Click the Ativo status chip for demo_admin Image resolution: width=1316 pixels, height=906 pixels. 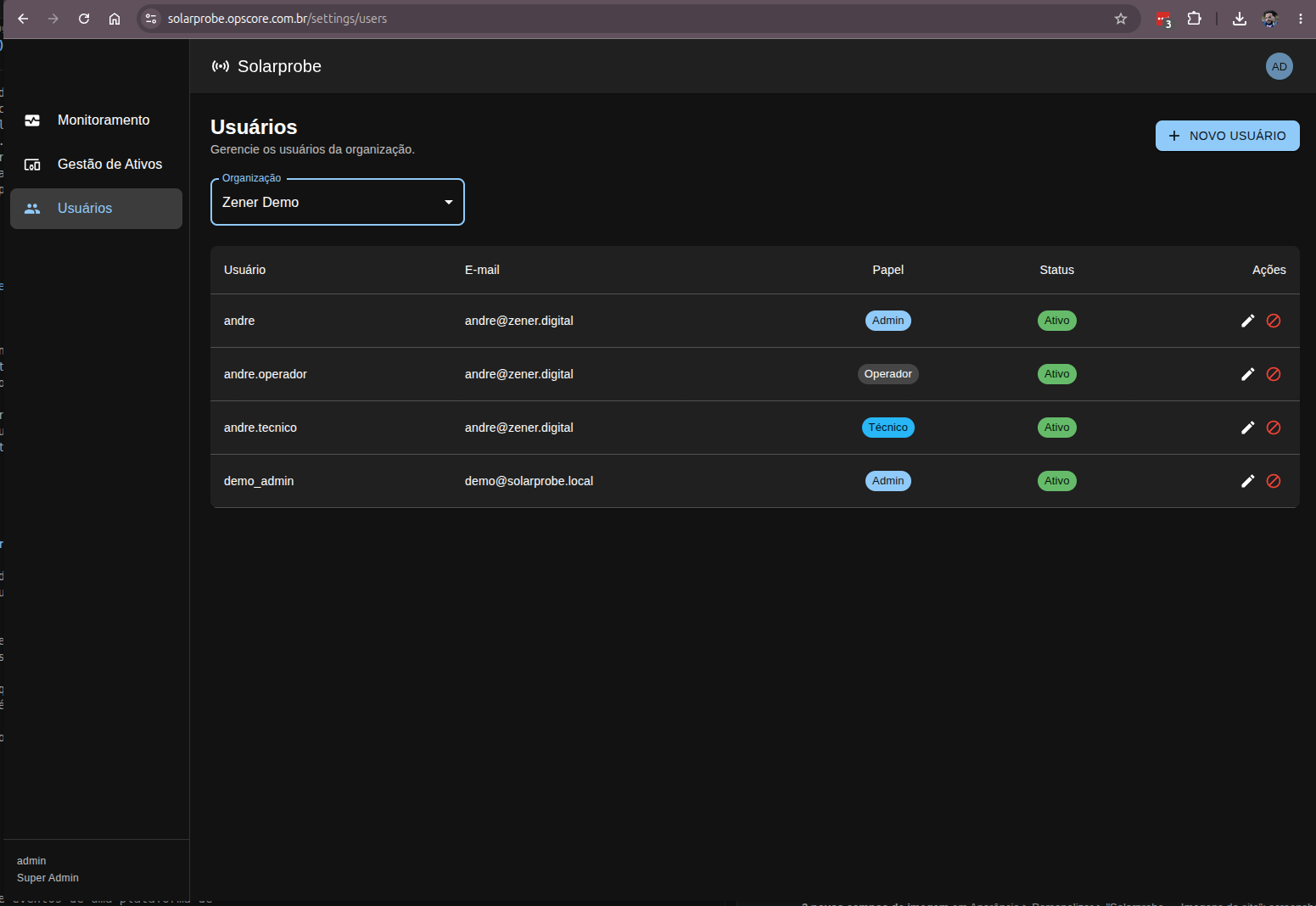(x=1056, y=481)
